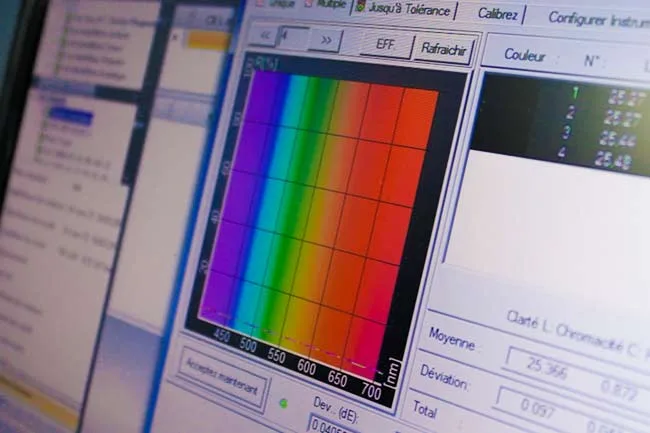Select measurement row 3 with value 25.44
650x433 pixels.
coord(565,135)
